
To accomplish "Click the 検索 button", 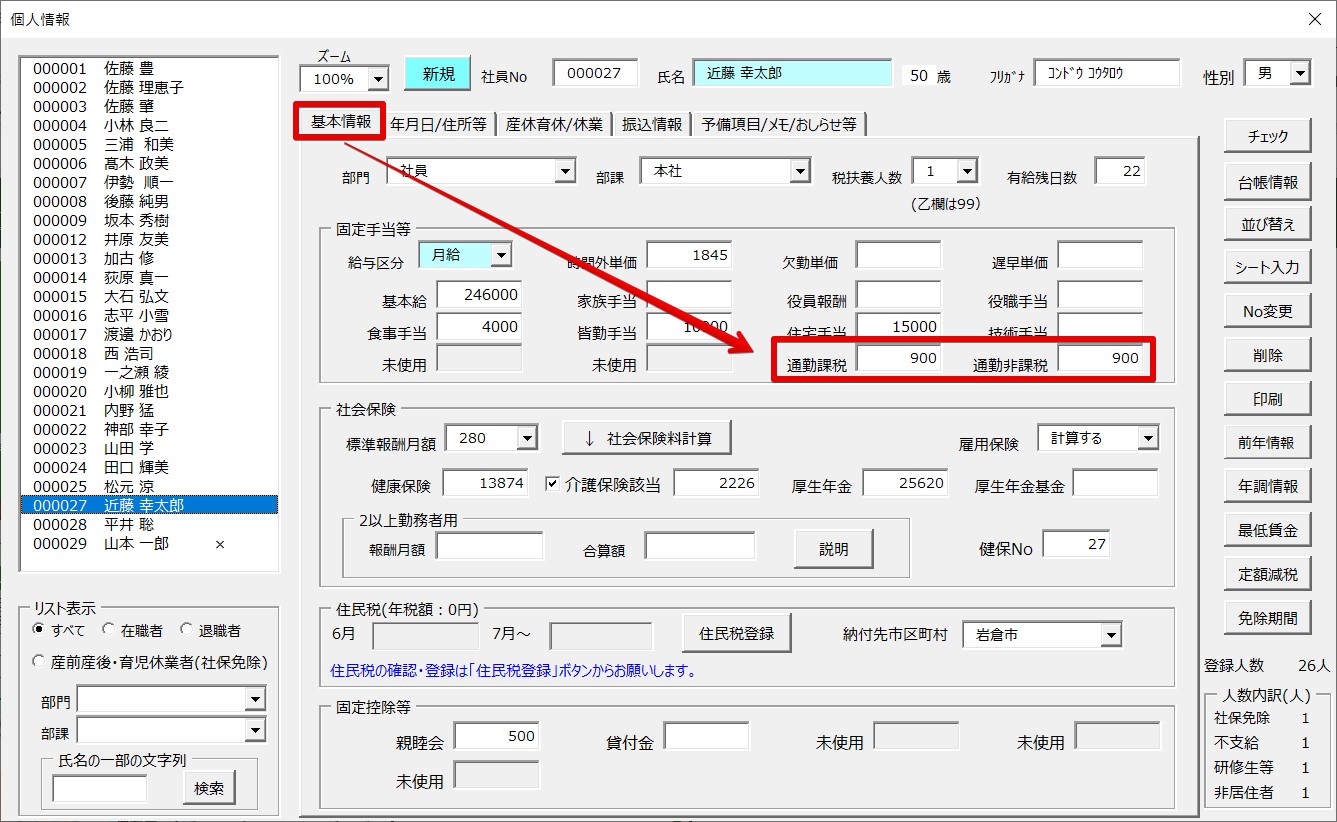I will (209, 788).
